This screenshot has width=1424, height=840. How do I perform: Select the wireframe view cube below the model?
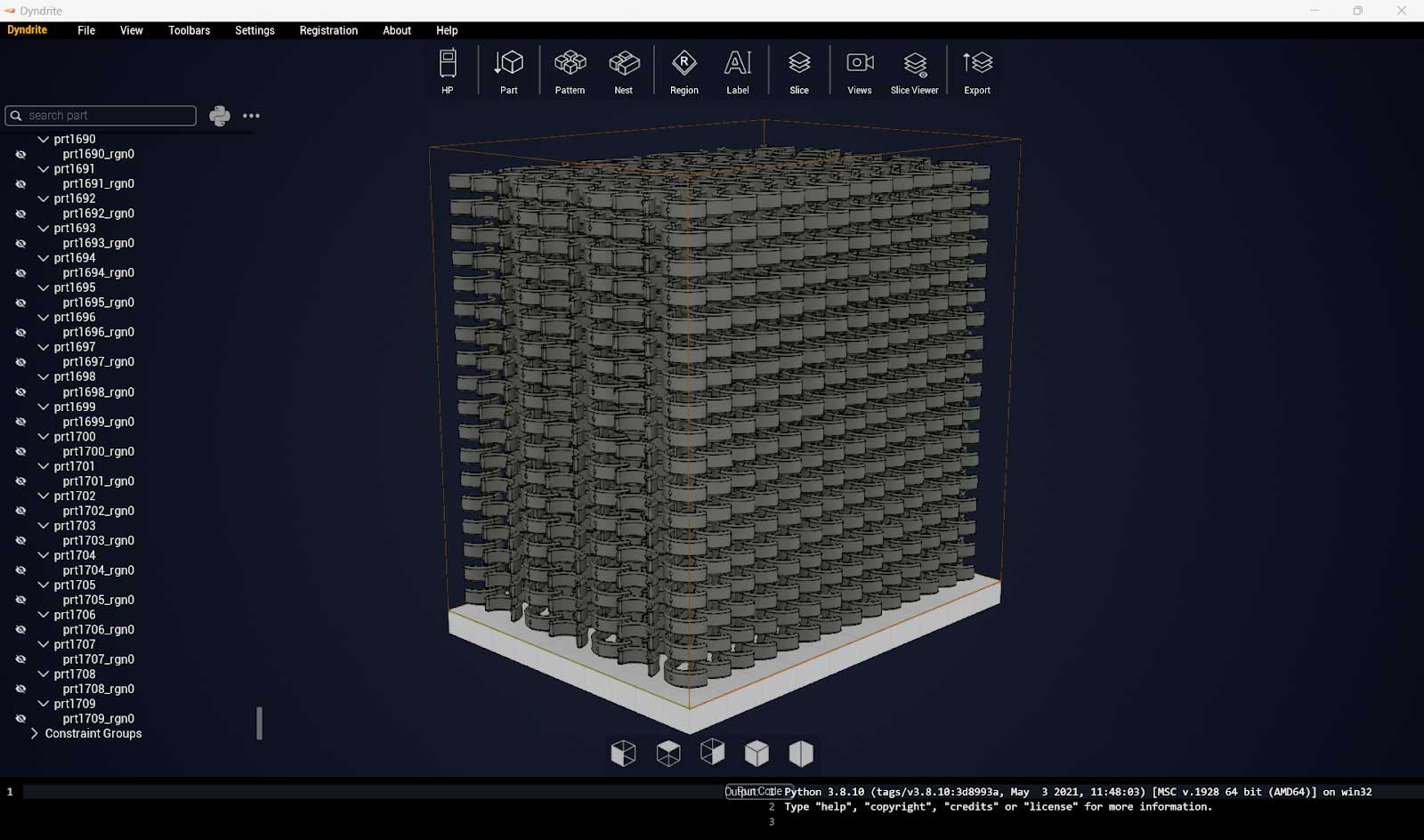pos(668,753)
